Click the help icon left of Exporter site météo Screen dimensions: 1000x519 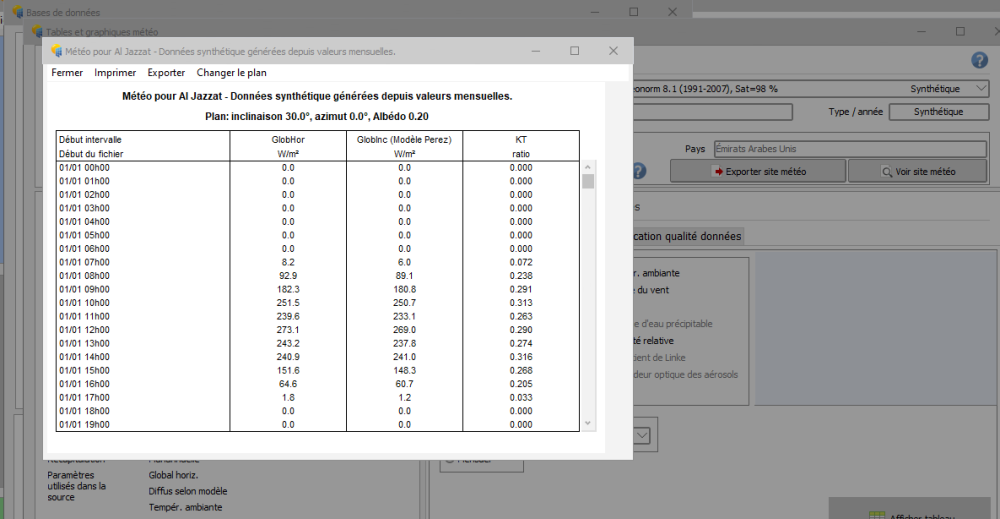click(638, 171)
